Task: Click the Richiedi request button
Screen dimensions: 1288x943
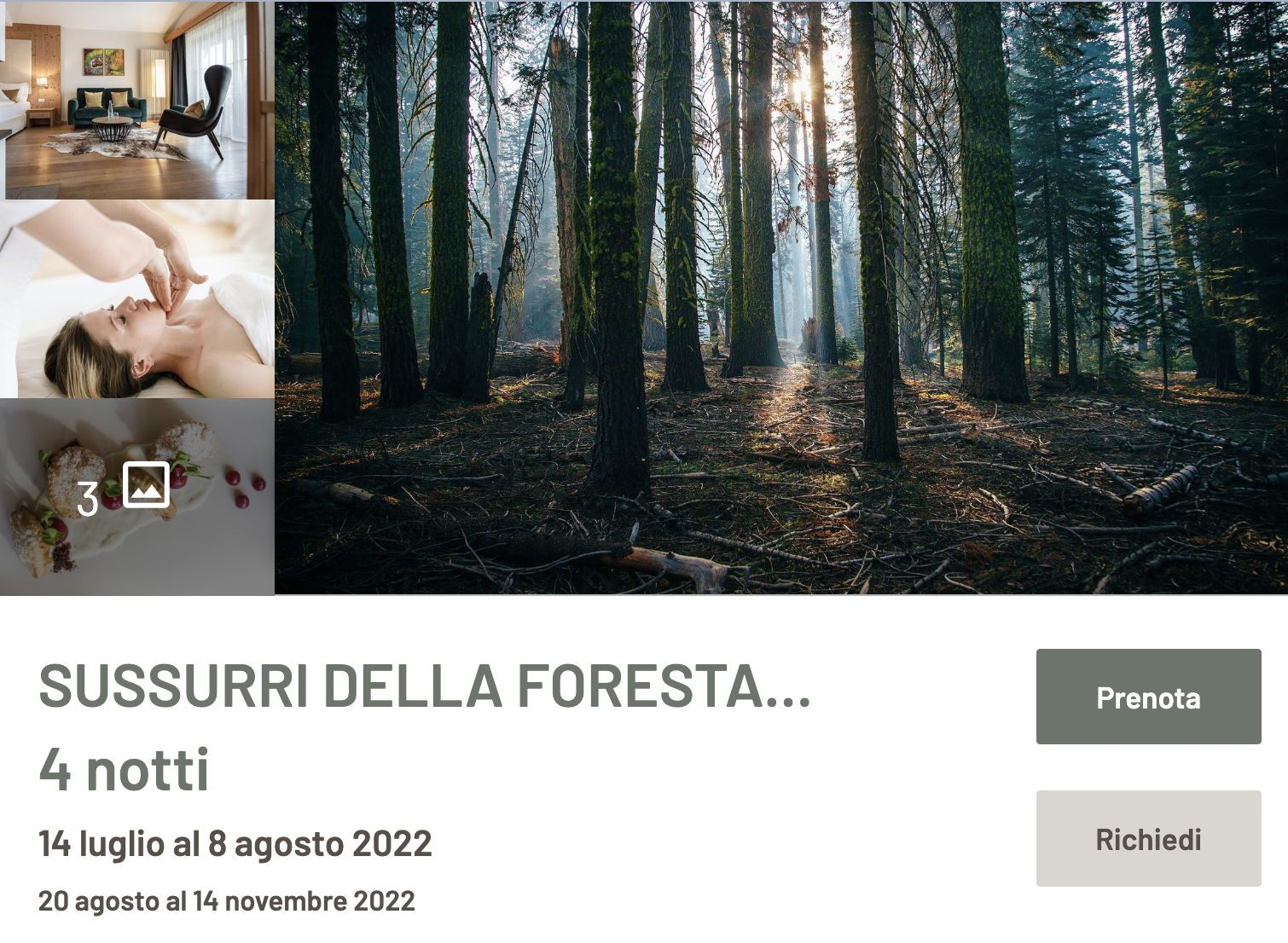Action: (x=1148, y=838)
